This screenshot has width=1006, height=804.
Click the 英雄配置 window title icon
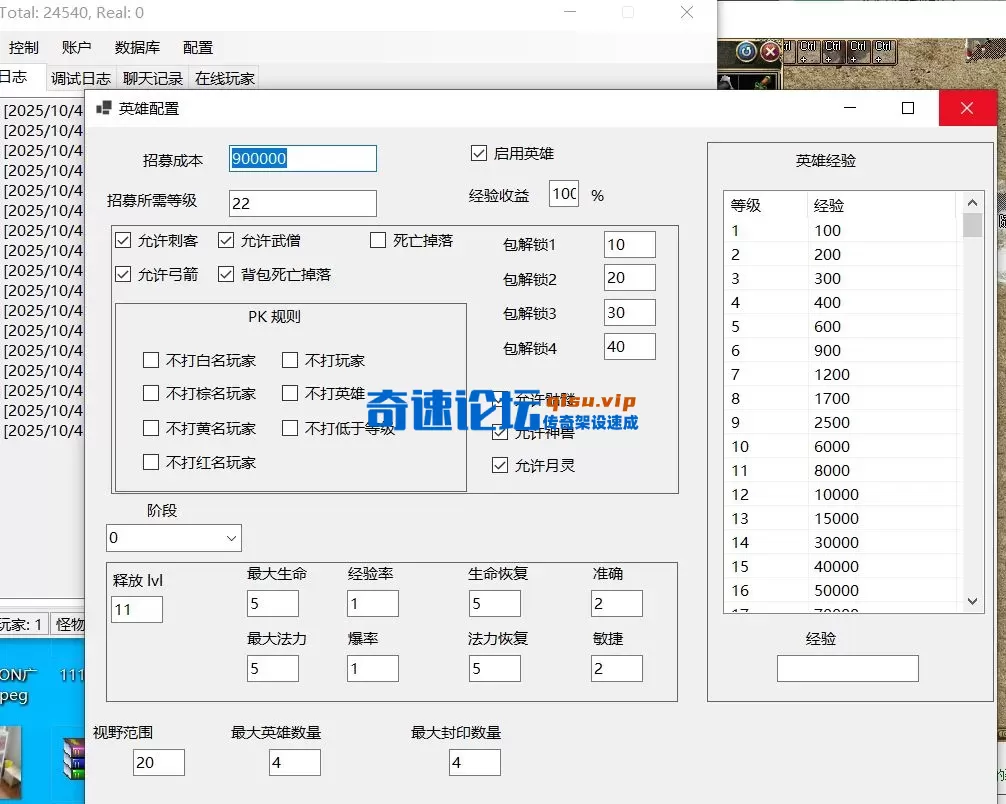[x=104, y=108]
